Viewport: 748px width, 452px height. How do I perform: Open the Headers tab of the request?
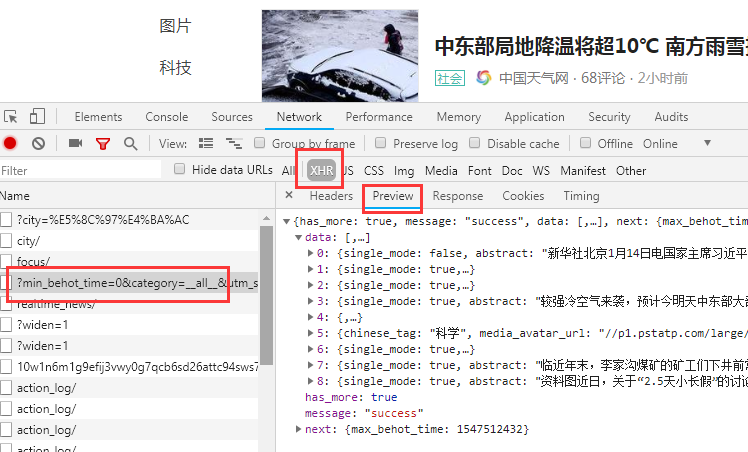tap(331, 196)
